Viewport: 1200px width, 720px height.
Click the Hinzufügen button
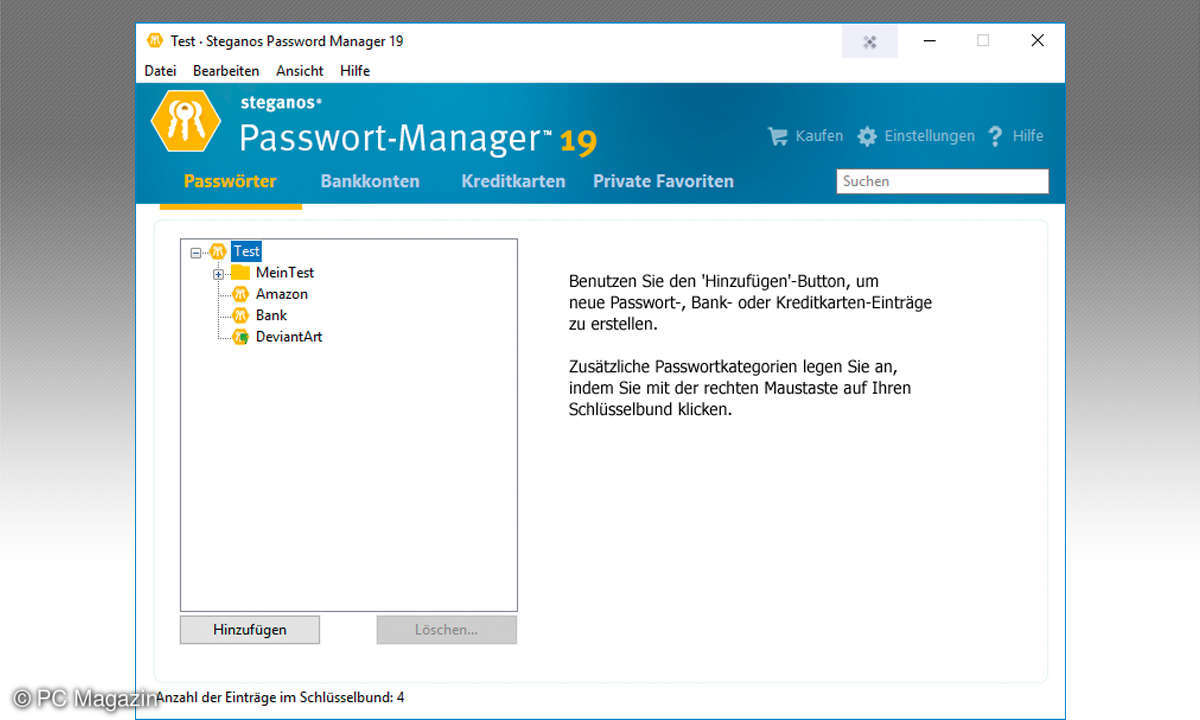click(x=250, y=630)
